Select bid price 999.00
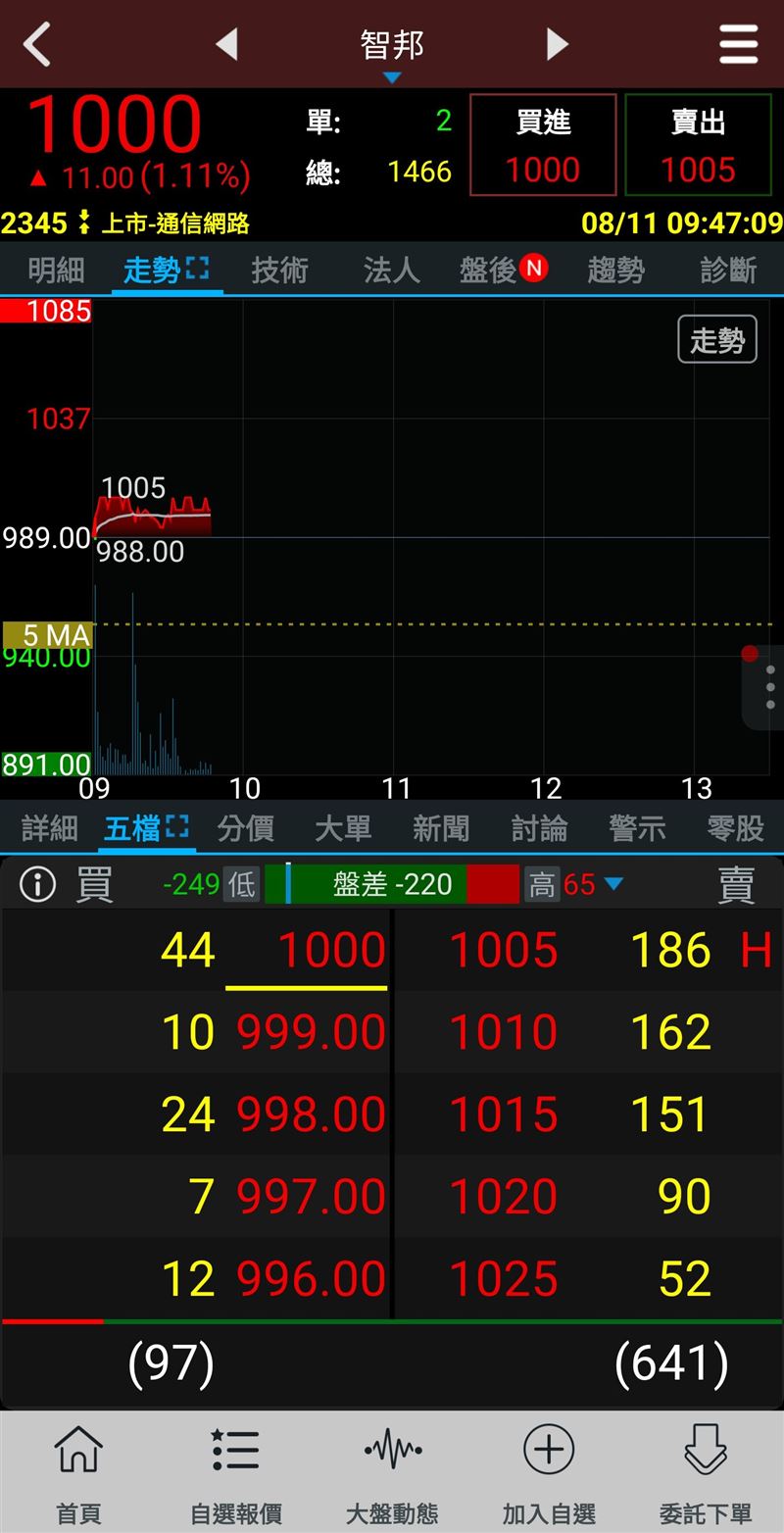The height and width of the screenshot is (1533, 784). (x=312, y=1033)
